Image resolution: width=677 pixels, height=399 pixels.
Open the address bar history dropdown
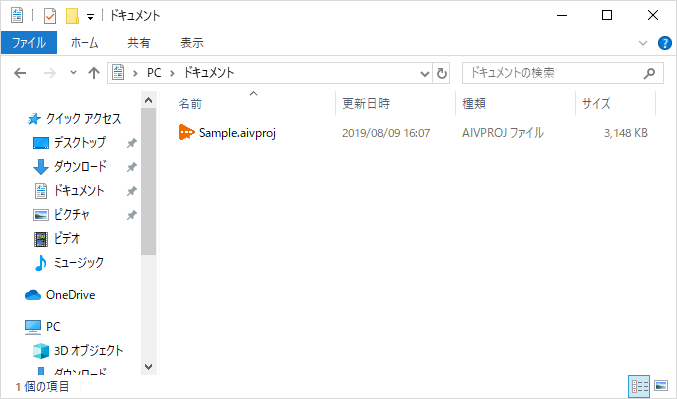(x=425, y=73)
